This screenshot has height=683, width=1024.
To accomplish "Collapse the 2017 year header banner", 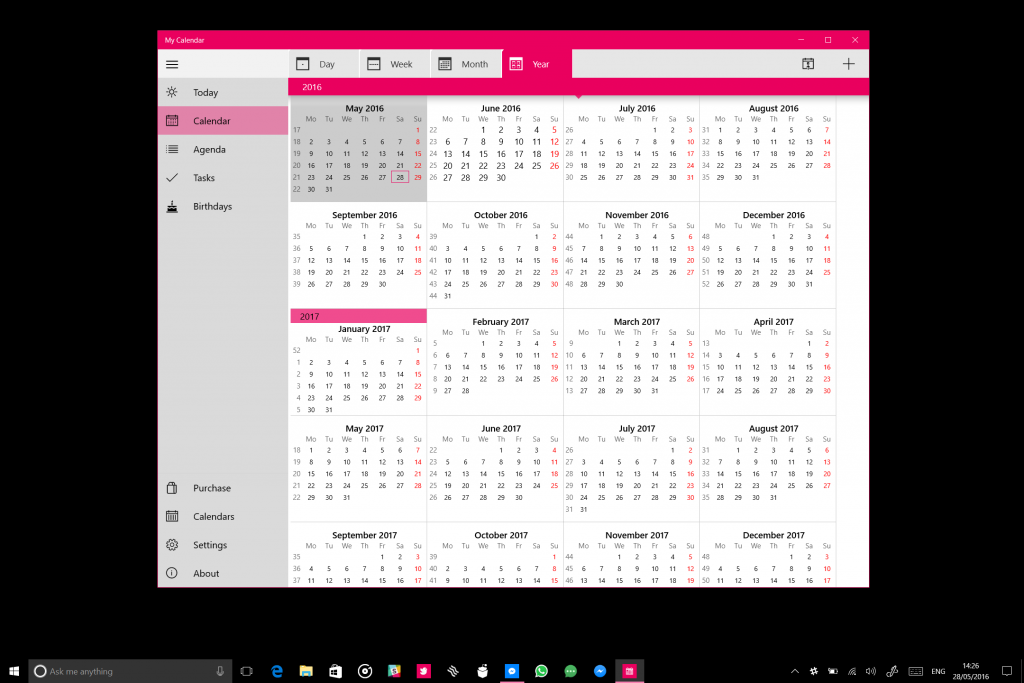I will pos(312,315).
